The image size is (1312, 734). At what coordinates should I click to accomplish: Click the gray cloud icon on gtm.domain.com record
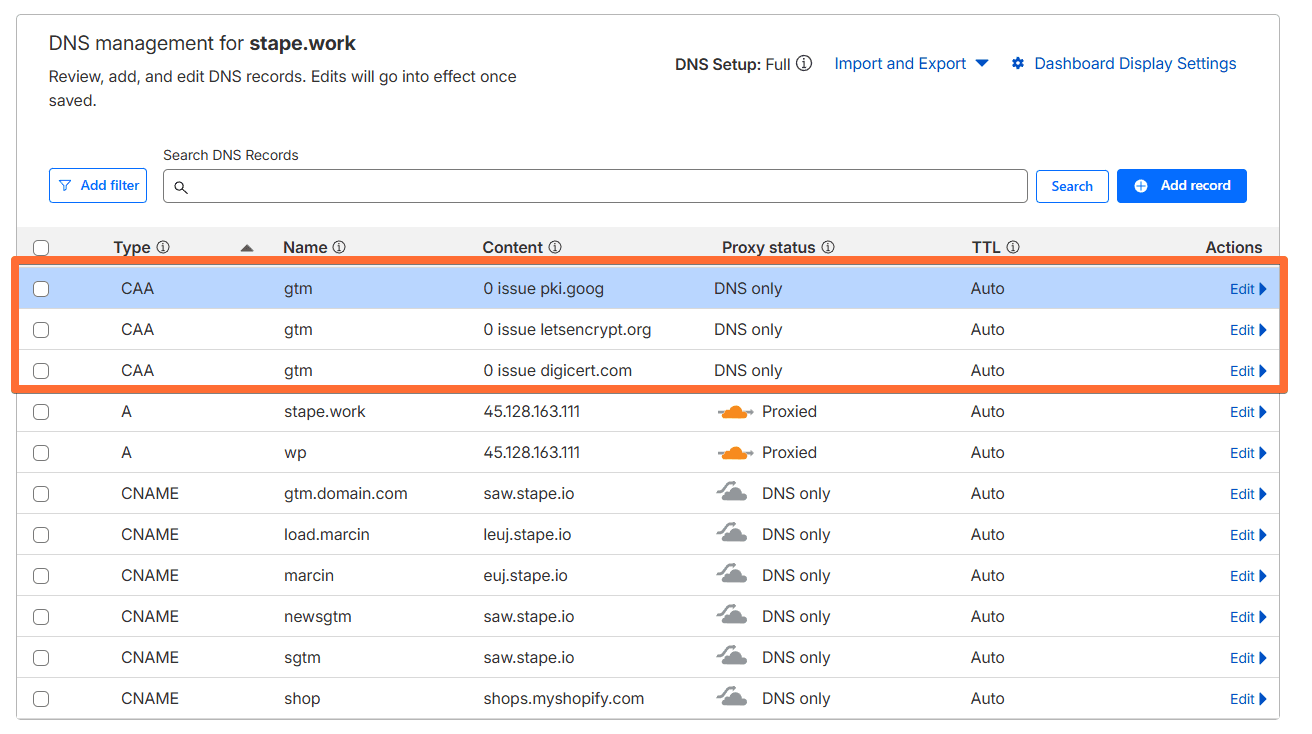733,491
